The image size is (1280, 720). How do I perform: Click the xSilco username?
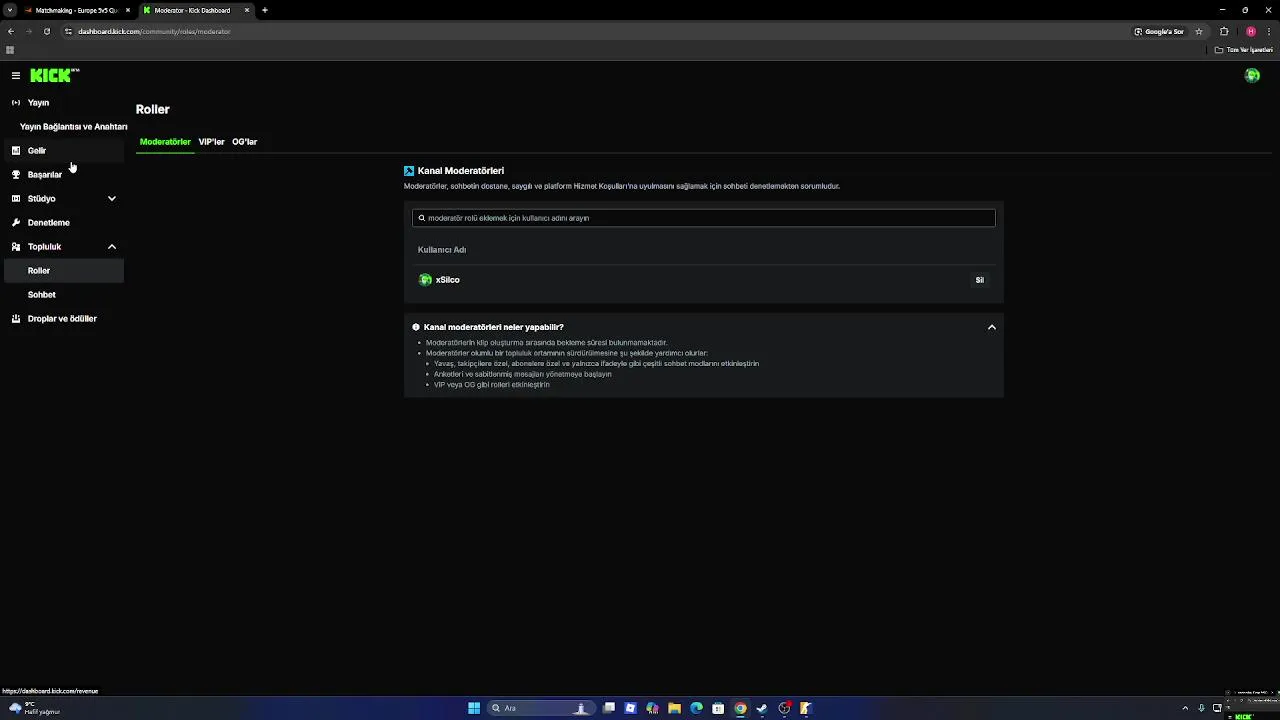(448, 280)
